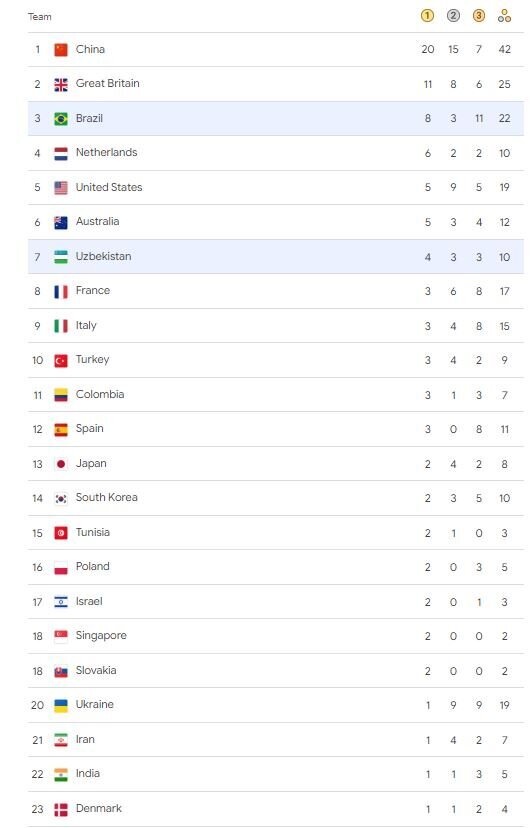Screen dimensions: 531x828
Task: Click Japan's total medal count
Action: pyautogui.click(x=504, y=464)
